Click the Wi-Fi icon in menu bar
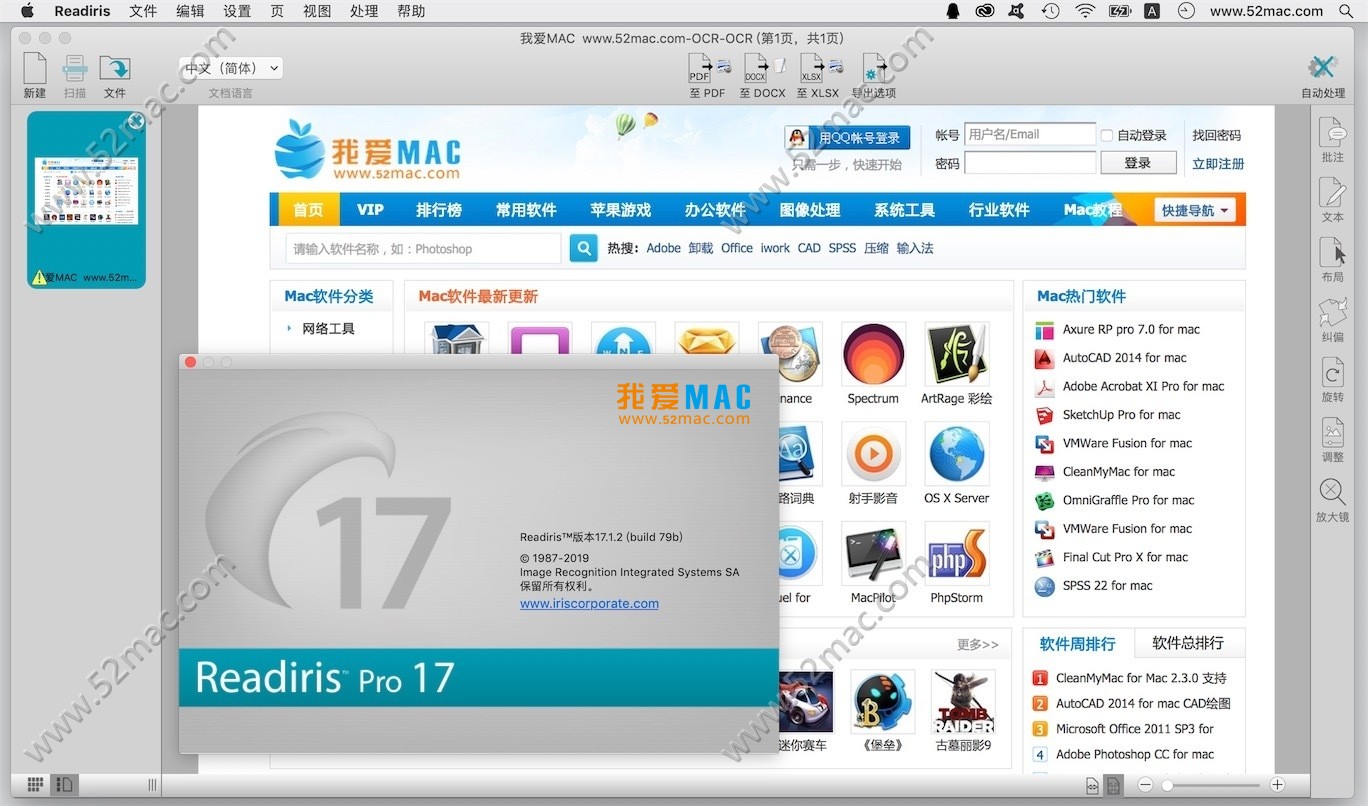Viewport: 1368px width, 806px height. (x=1085, y=11)
